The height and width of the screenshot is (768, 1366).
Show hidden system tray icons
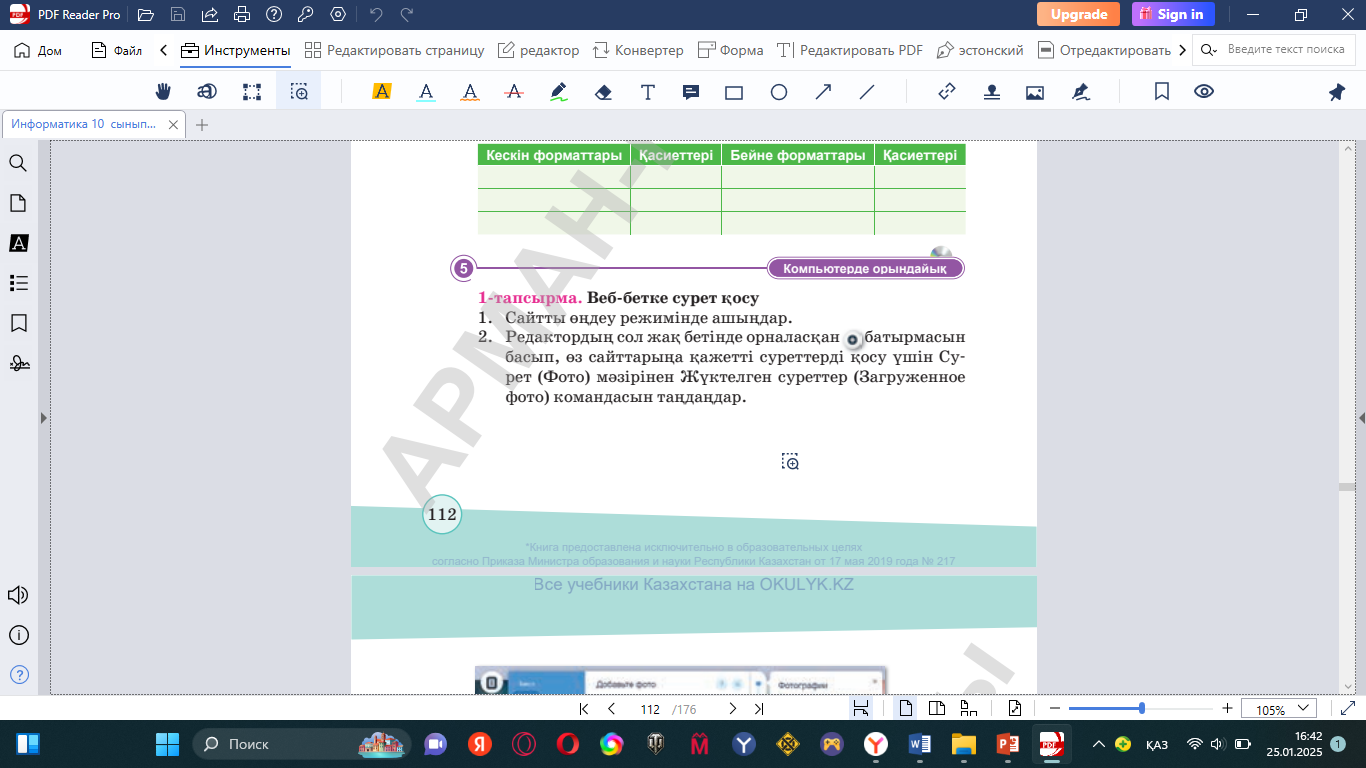1099,744
